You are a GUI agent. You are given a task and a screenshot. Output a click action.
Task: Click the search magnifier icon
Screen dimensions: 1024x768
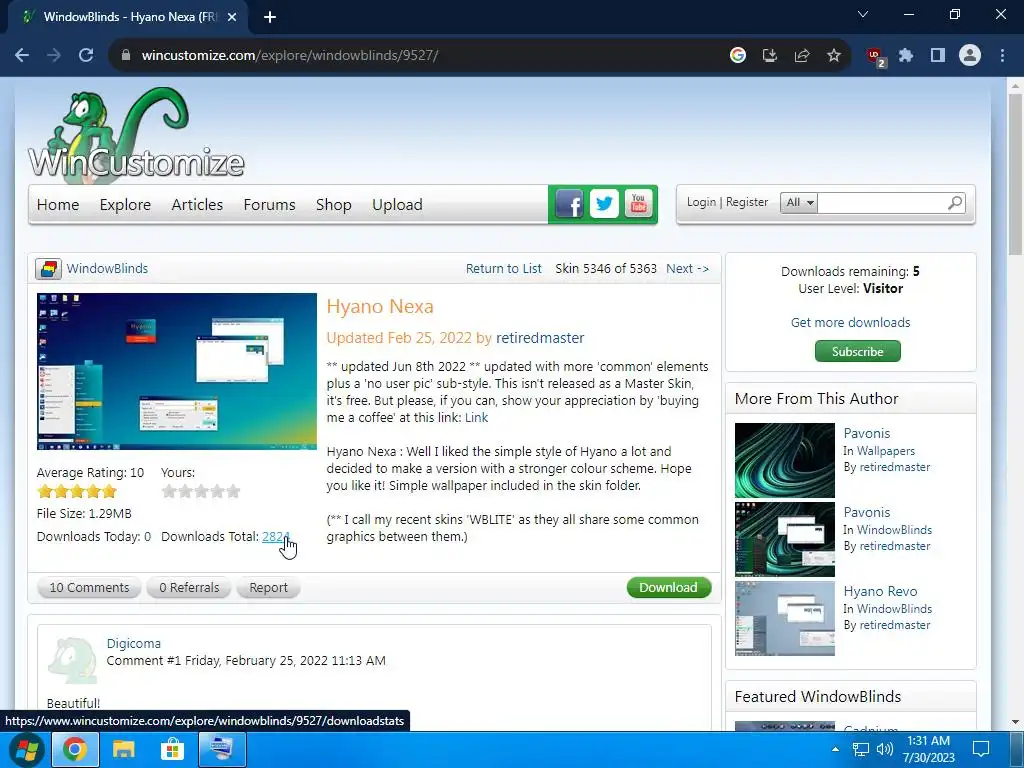tap(955, 202)
